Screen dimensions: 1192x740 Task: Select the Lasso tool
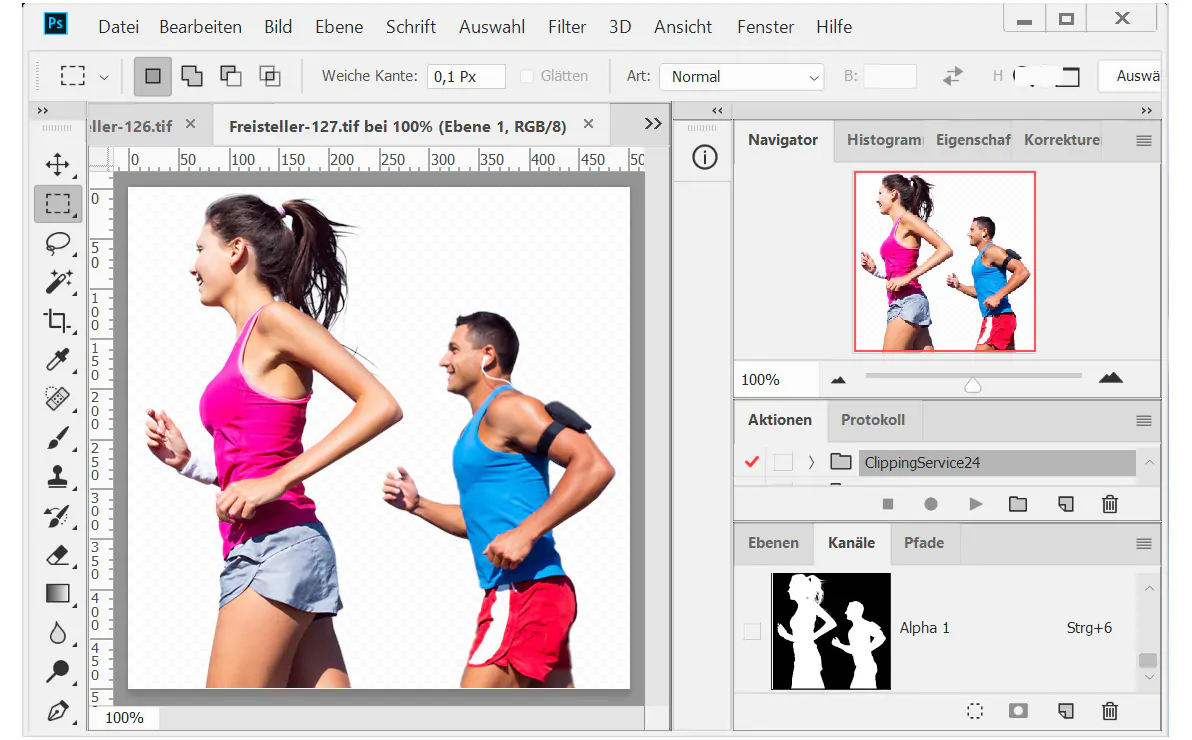coord(57,243)
